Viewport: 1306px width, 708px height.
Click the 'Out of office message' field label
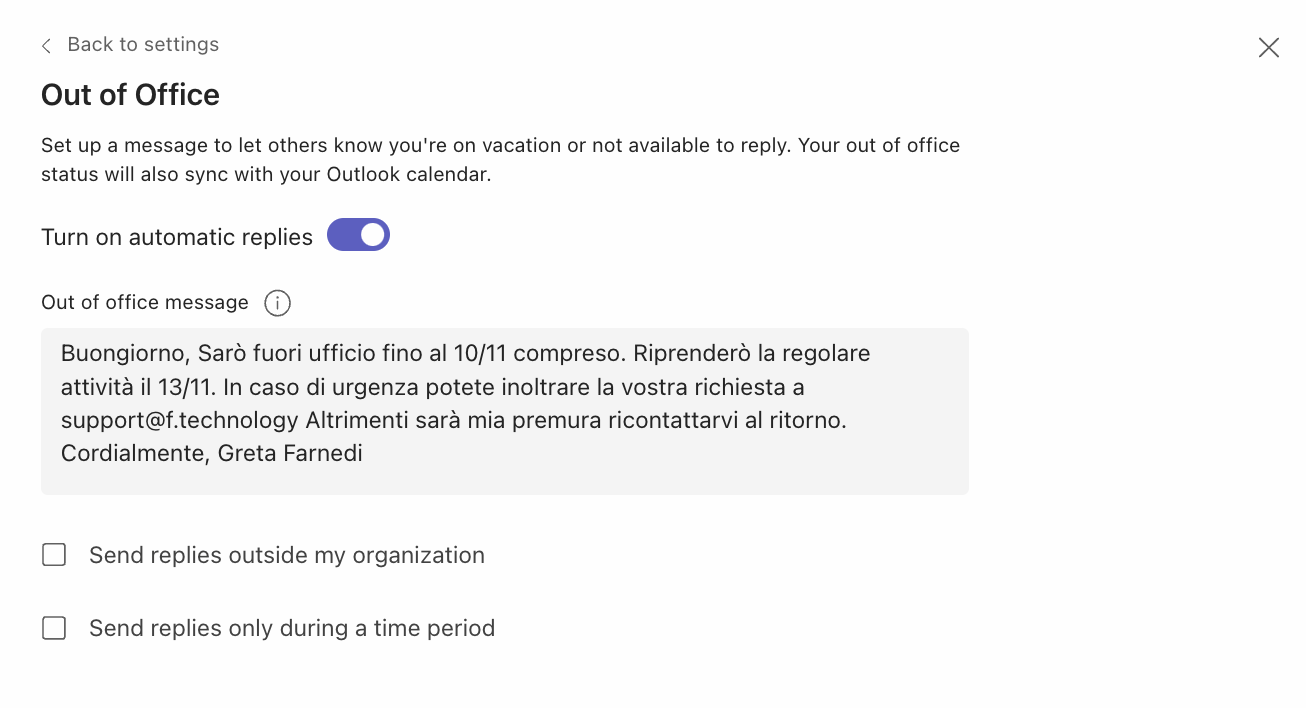coord(145,302)
